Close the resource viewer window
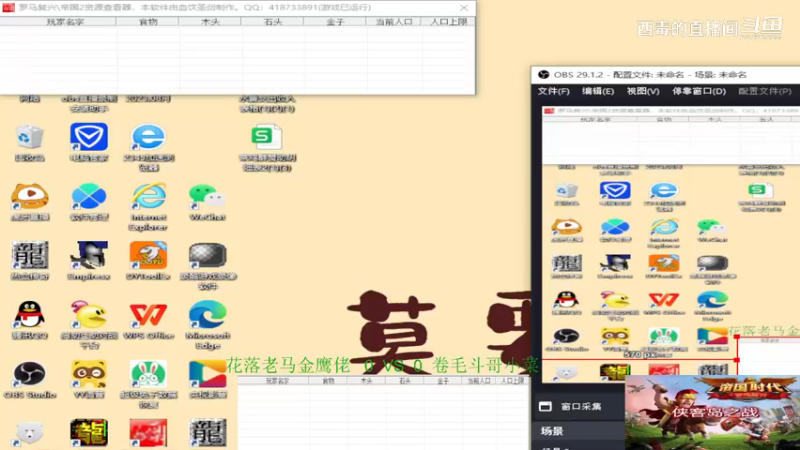 tap(463, 8)
